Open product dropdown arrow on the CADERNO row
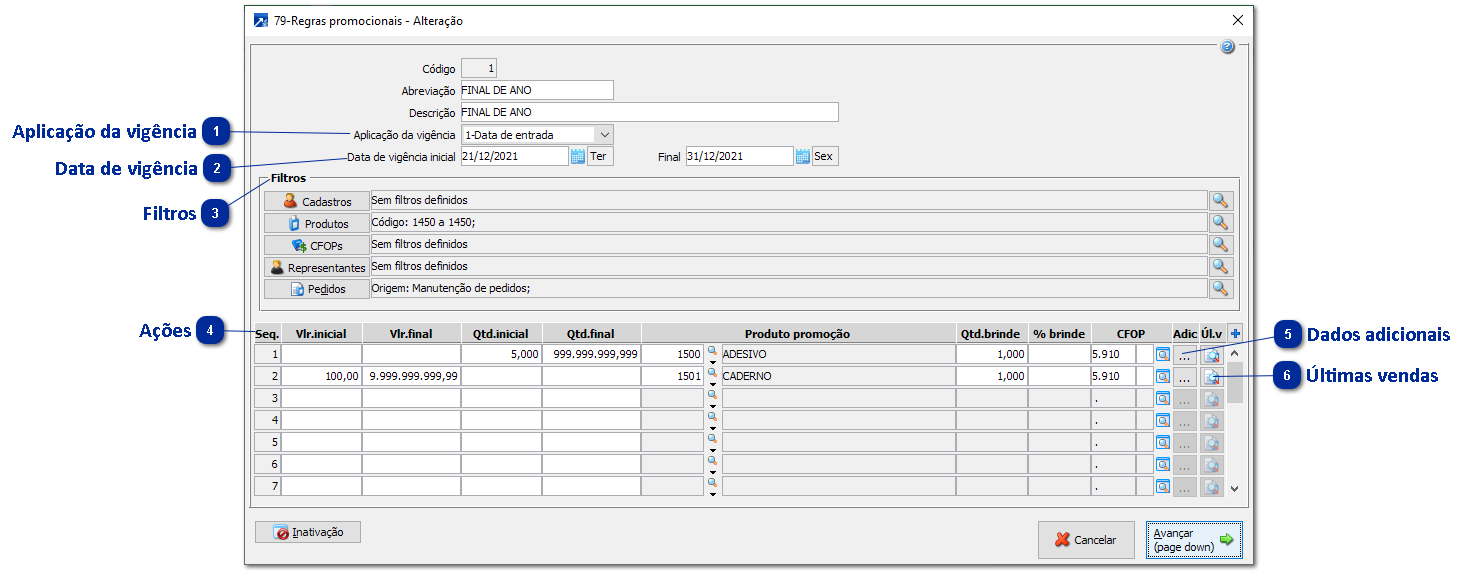Viewport: 1466px width, 581px height. [x=713, y=384]
